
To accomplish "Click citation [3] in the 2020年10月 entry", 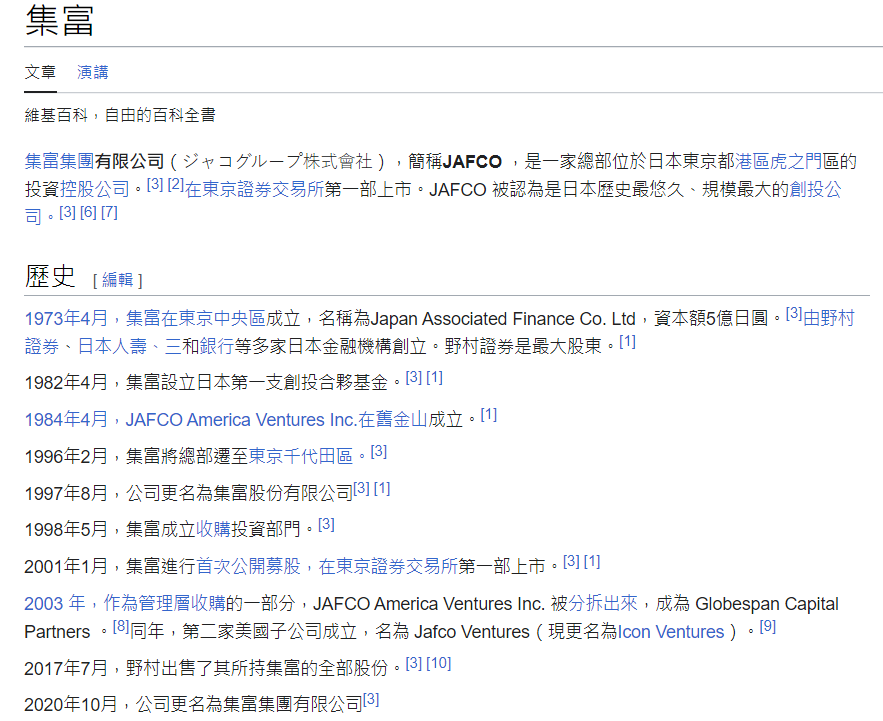I will pos(371,700).
